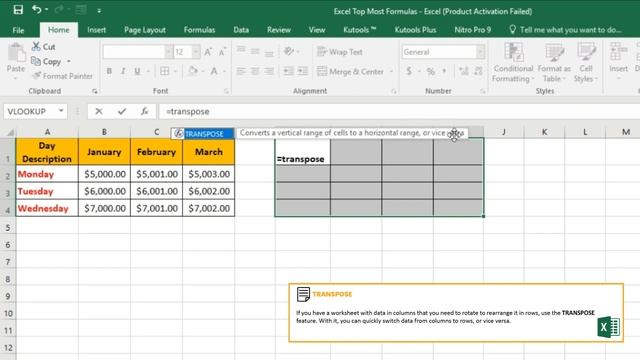
Task: Open the Customize Quick Access Toolbar dropdown
Action: [99, 11]
